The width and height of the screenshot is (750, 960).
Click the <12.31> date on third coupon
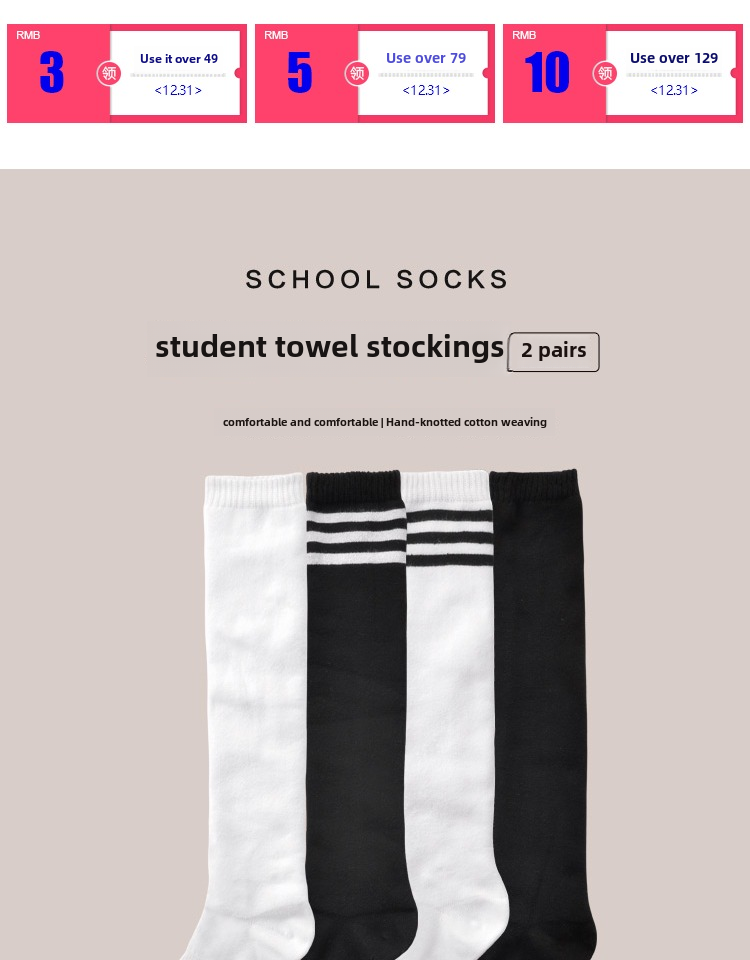(674, 90)
